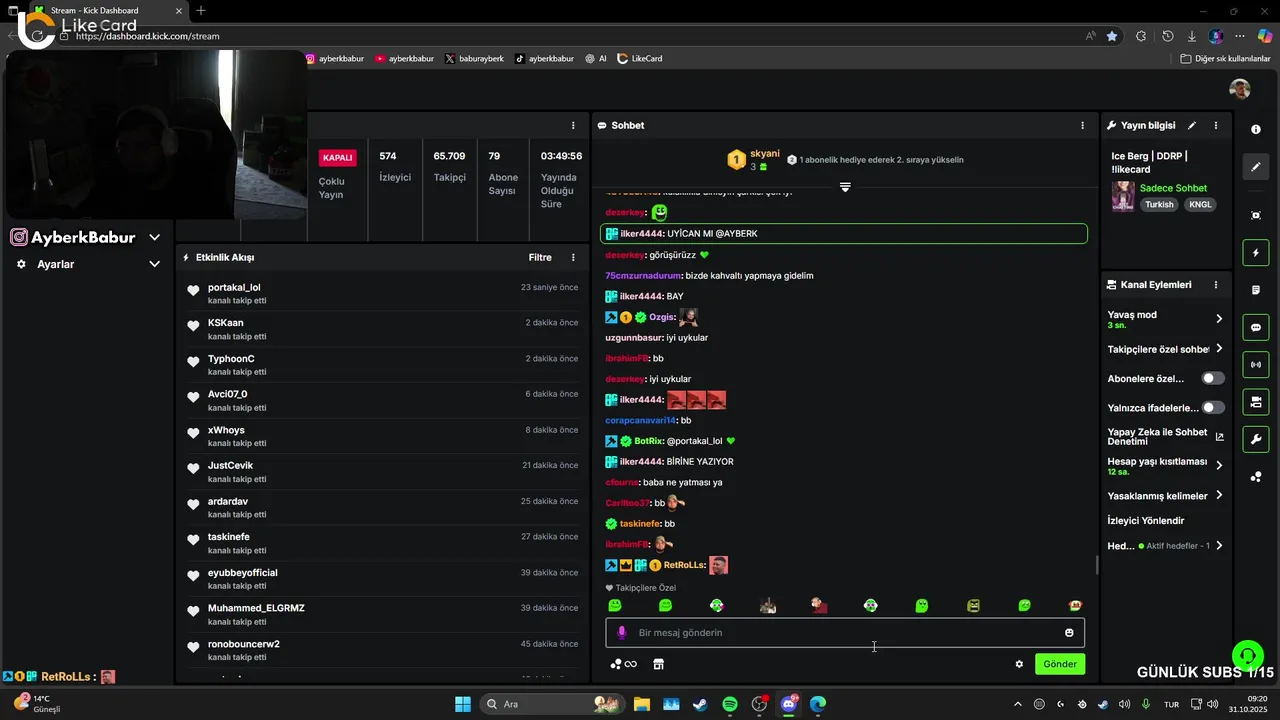Click Sadece Sohbet category link
1280x720 pixels.
[1173, 188]
